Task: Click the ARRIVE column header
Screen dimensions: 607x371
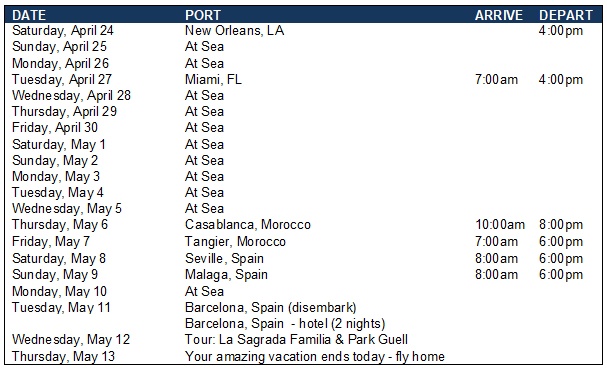Action: (499, 15)
